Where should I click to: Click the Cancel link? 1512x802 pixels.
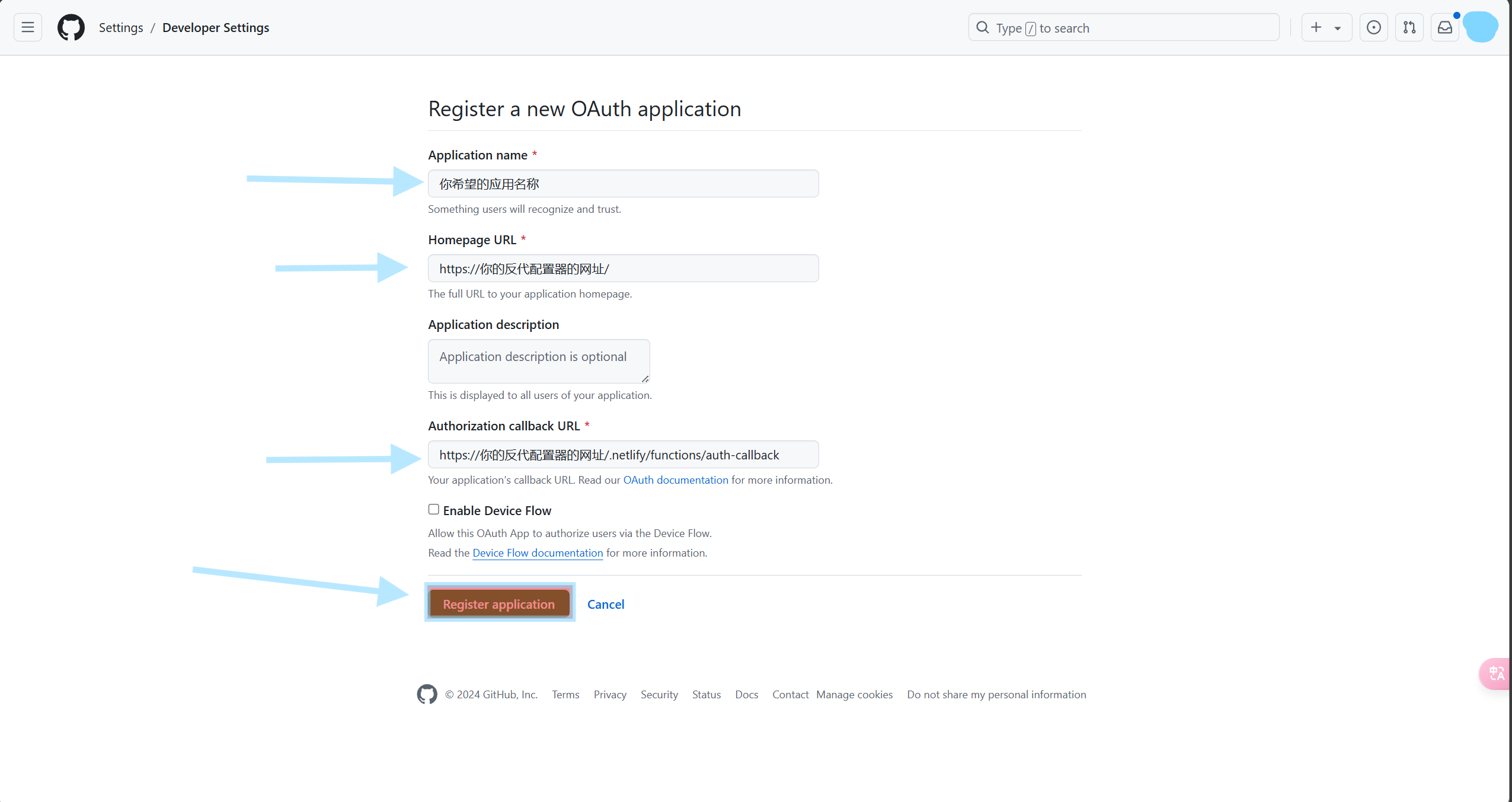pos(606,604)
